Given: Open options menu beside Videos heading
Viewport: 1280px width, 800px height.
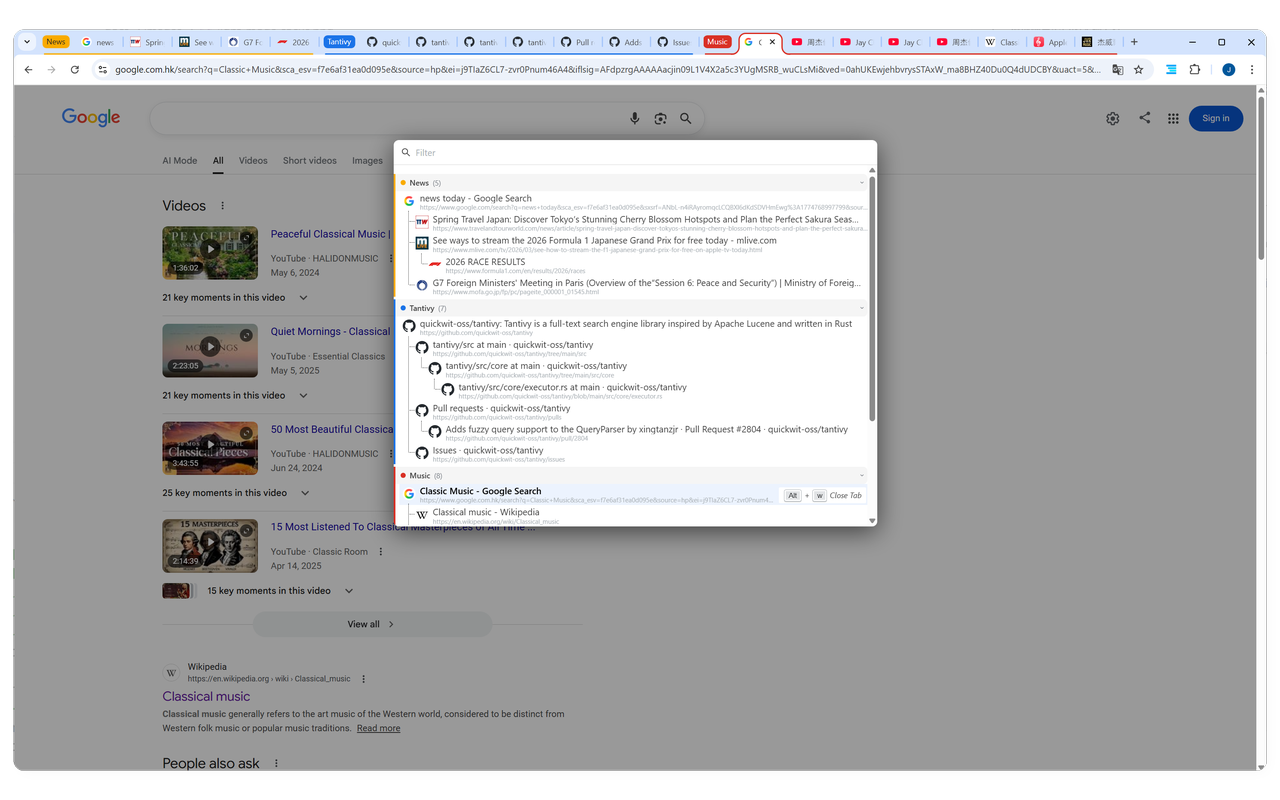Looking at the screenshot, I should click(x=222, y=206).
